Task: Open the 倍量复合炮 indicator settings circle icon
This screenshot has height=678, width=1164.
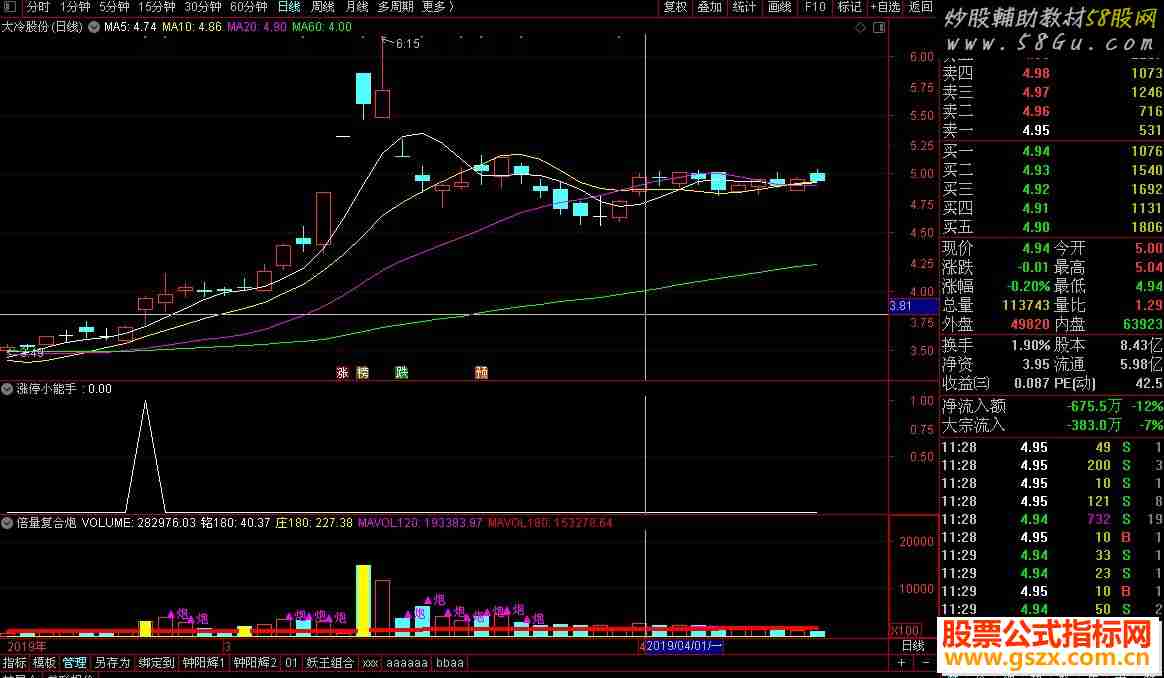Action: click(x=7, y=523)
